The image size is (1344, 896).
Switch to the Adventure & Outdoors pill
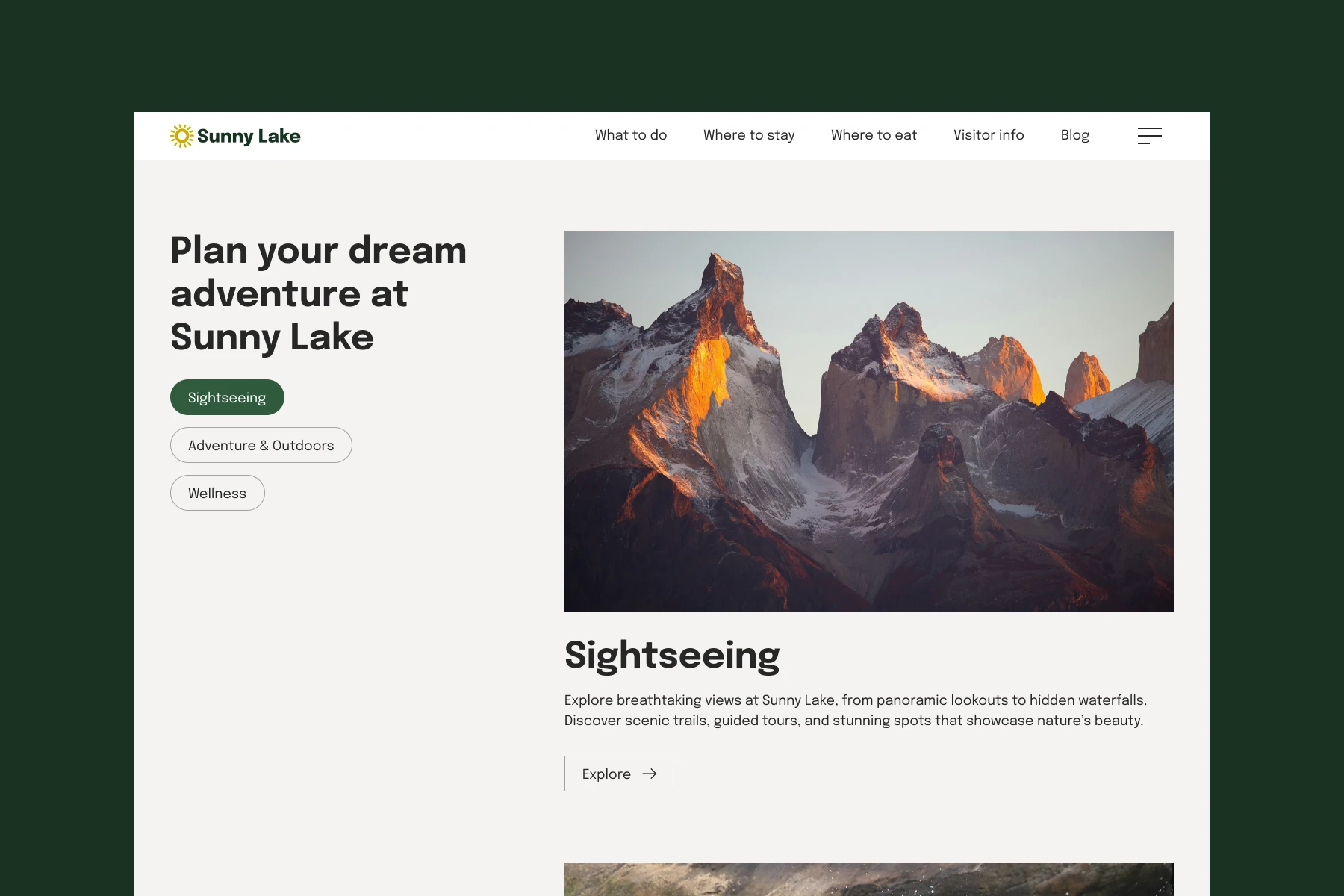click(x=261, y=445)
